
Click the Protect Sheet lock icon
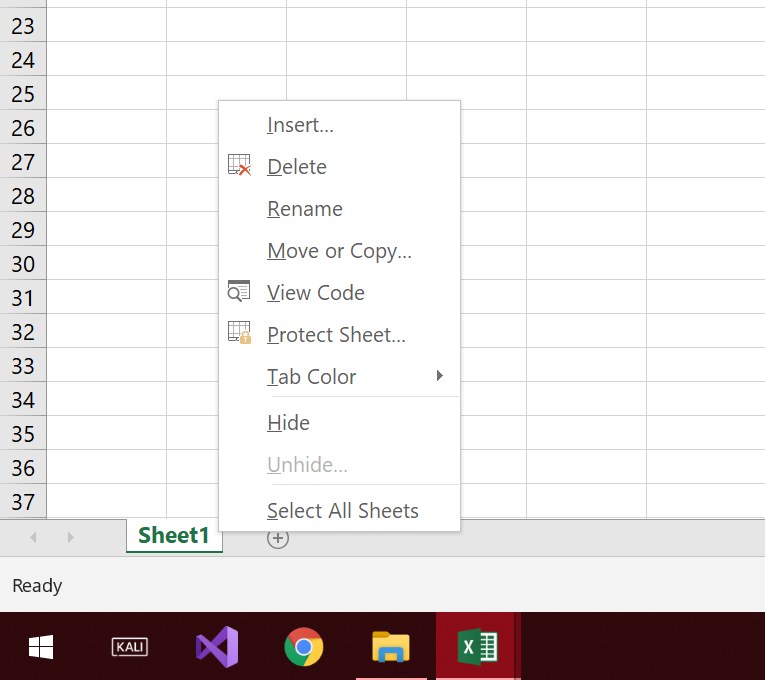239,333
